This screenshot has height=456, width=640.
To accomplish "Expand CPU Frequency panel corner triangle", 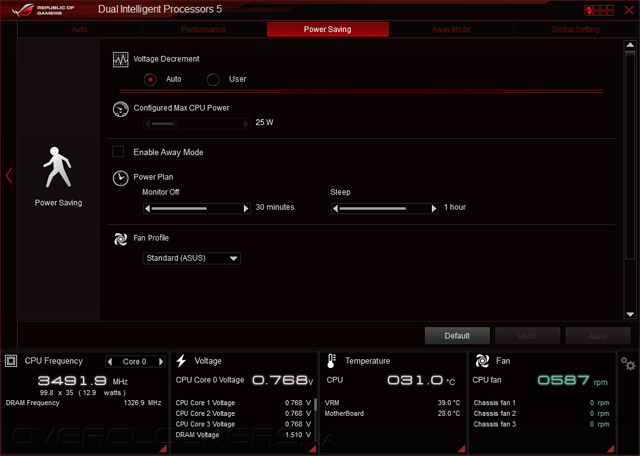I will click(163, 449).
